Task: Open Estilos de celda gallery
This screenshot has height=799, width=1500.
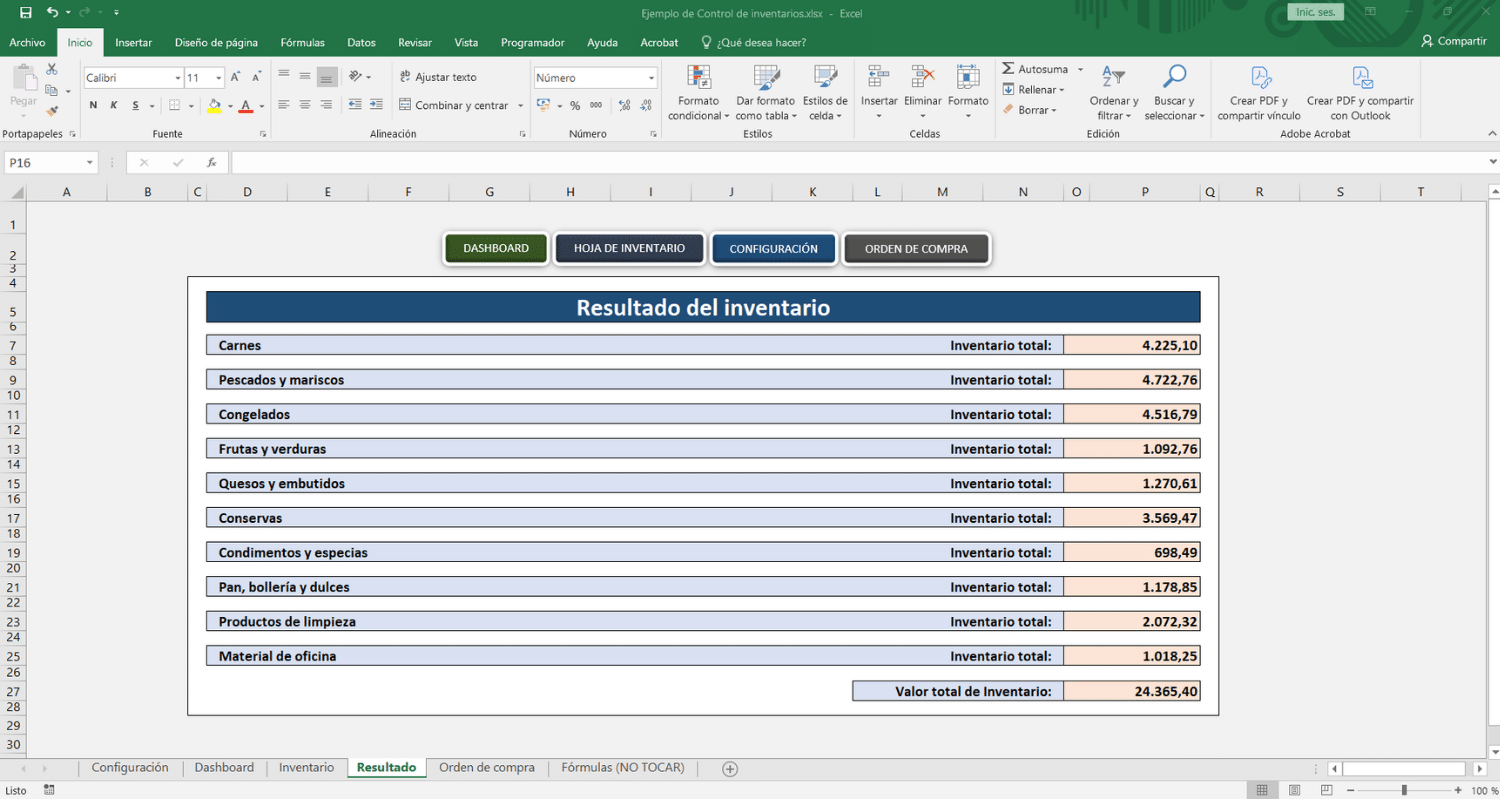Action: (825, 93)
